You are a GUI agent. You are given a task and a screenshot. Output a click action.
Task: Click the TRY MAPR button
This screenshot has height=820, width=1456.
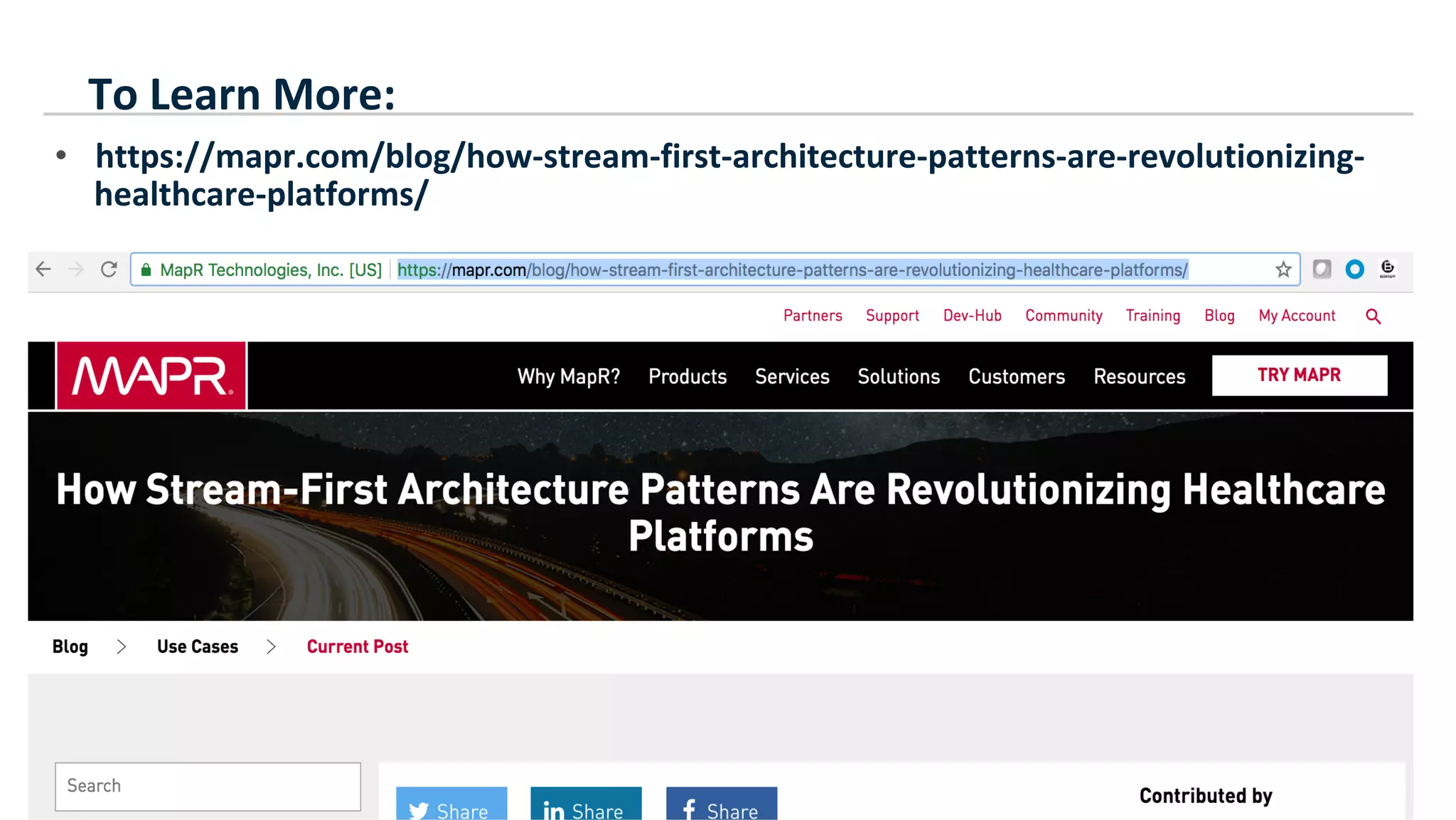pyautogui.click(x=1299, y=376)
